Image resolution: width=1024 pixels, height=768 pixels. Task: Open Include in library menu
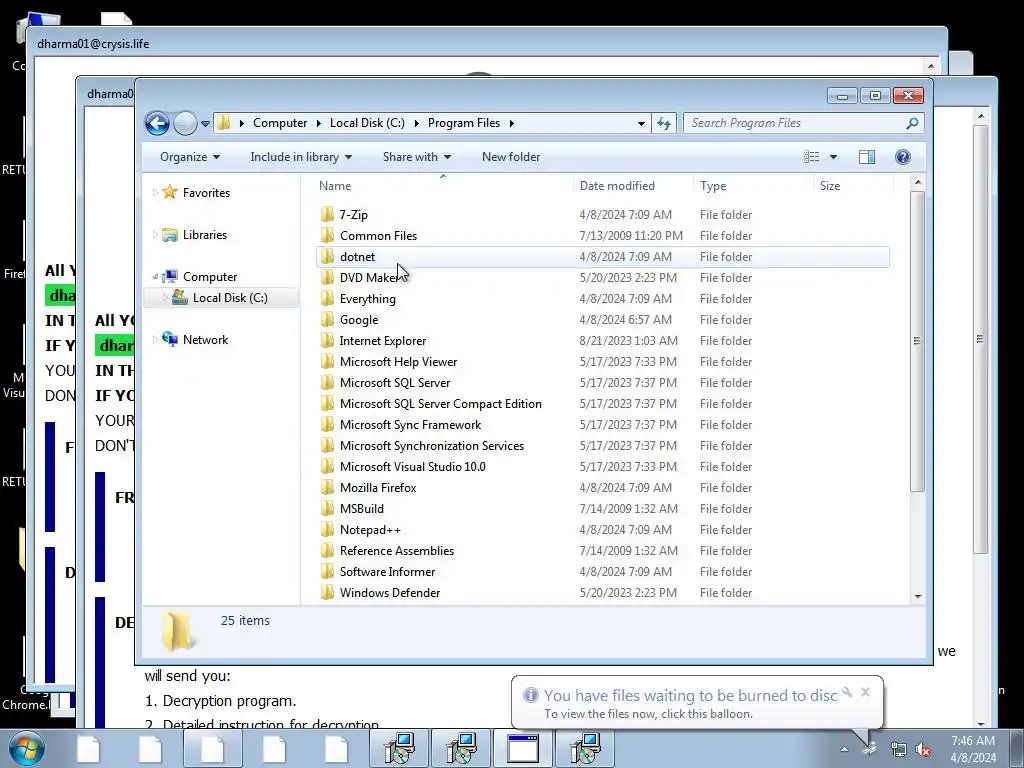click(301, 157)
